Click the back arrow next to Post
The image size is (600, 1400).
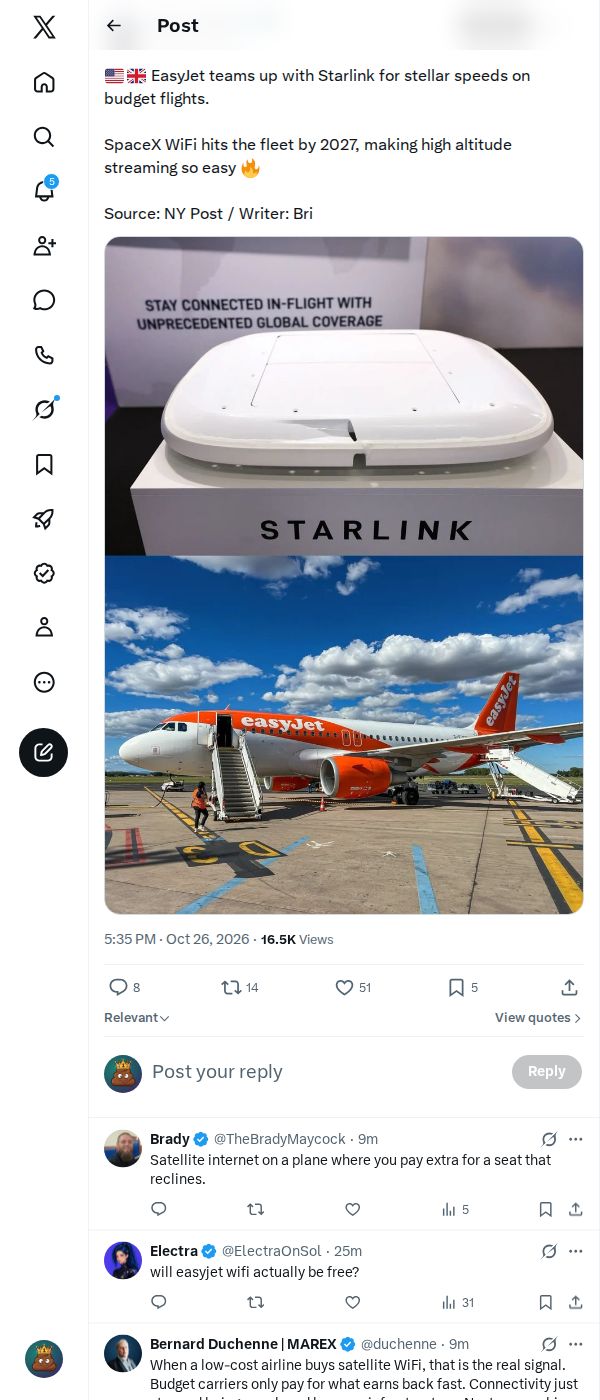(x=114, y=26)
